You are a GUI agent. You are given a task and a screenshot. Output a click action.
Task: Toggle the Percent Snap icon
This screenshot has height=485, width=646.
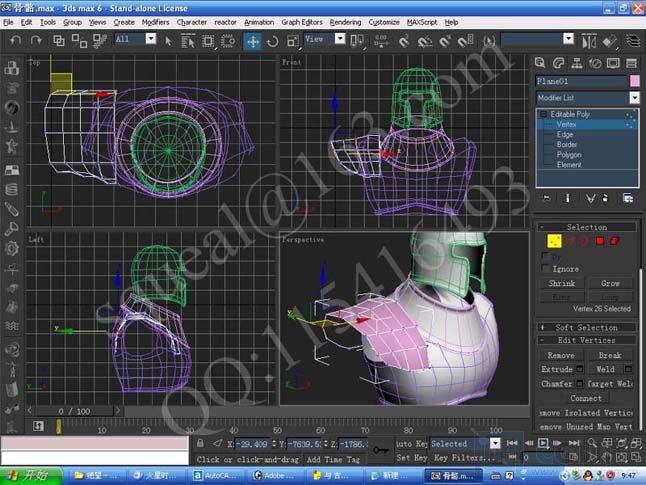(445, 41)
